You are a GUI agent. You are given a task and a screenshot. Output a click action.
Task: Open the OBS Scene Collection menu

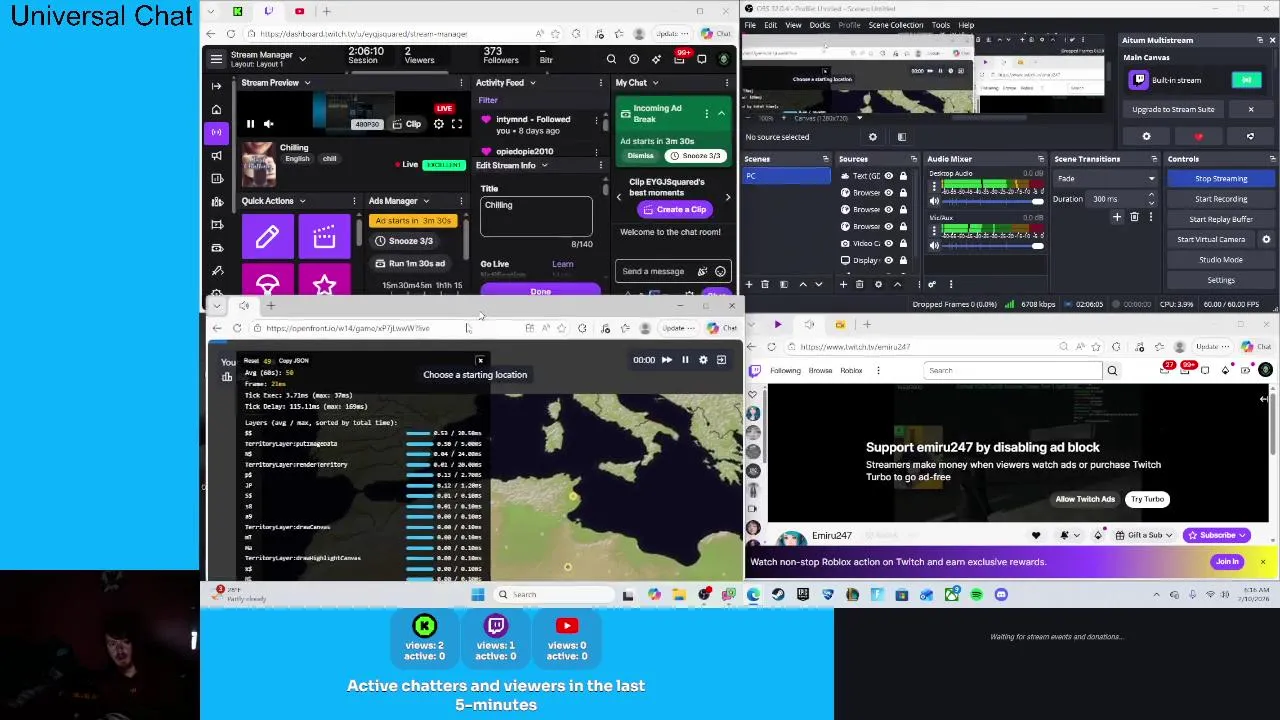coord(896,25)
